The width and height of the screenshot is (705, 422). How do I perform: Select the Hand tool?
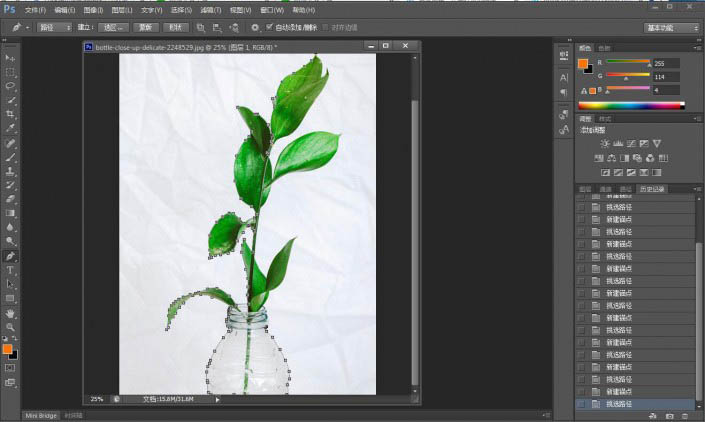[11, 313]
